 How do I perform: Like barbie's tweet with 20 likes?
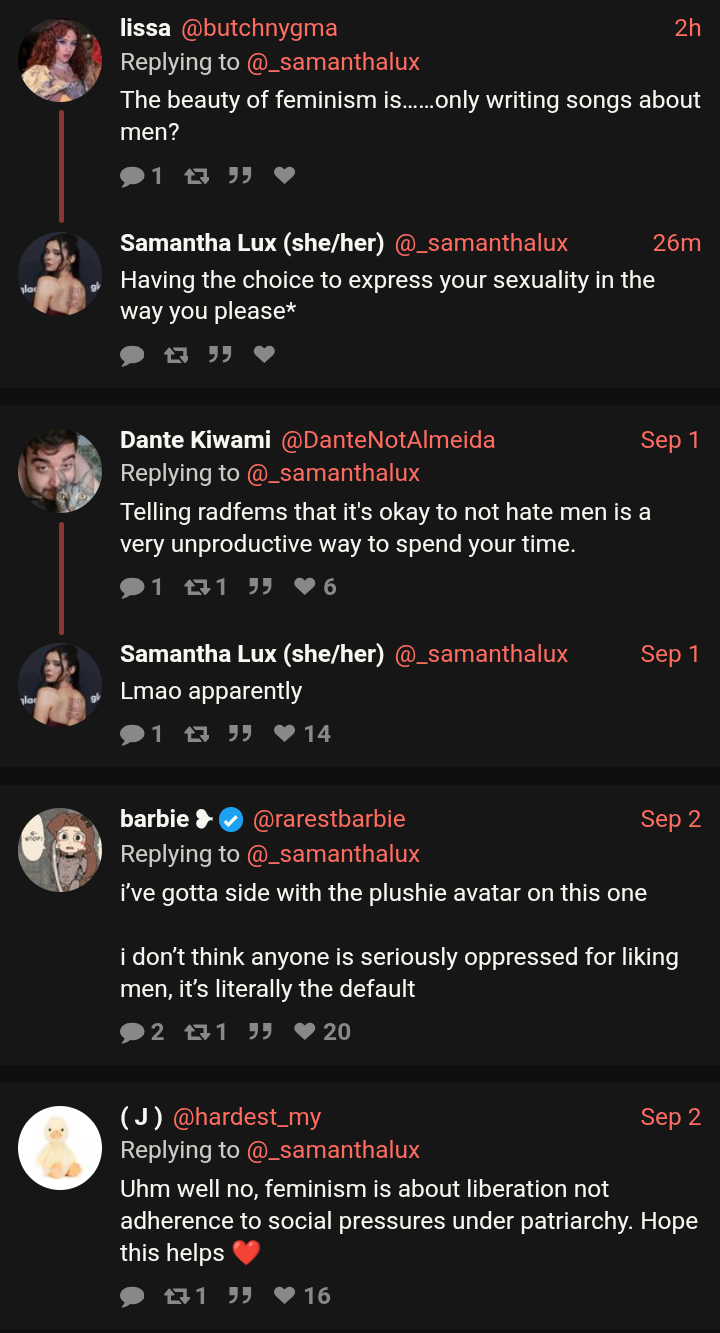[305, 1032]
